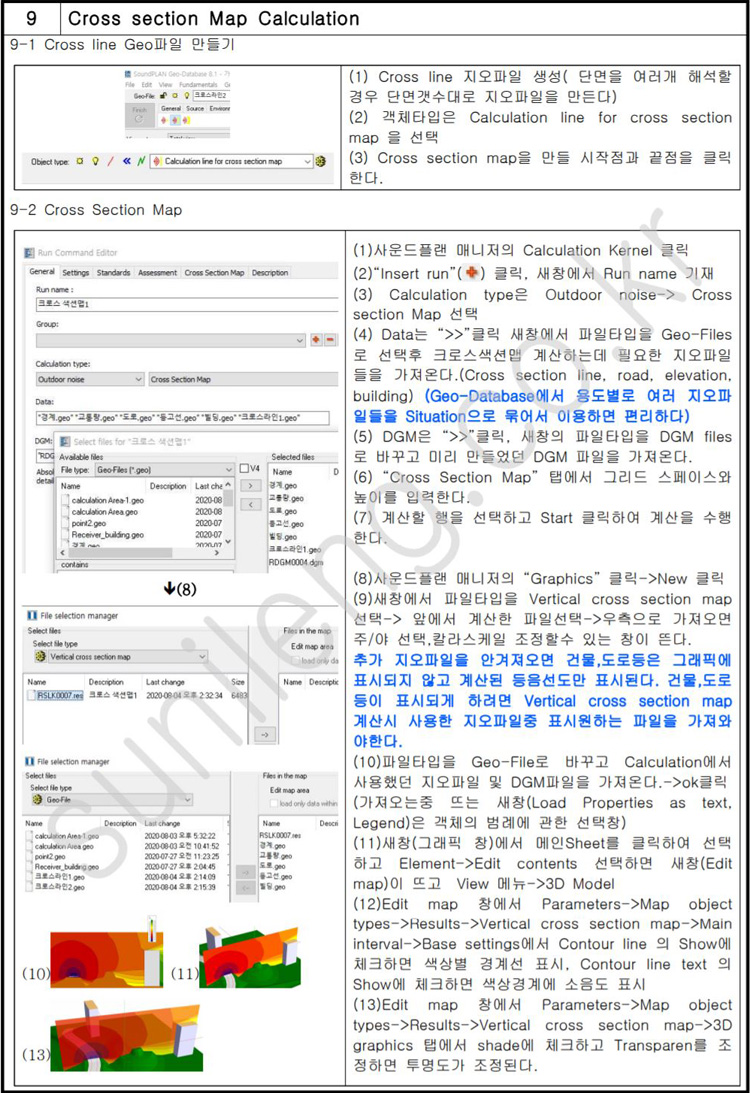
Task: Click file icon of point2.geo in Available files
Action: point(65,523)
